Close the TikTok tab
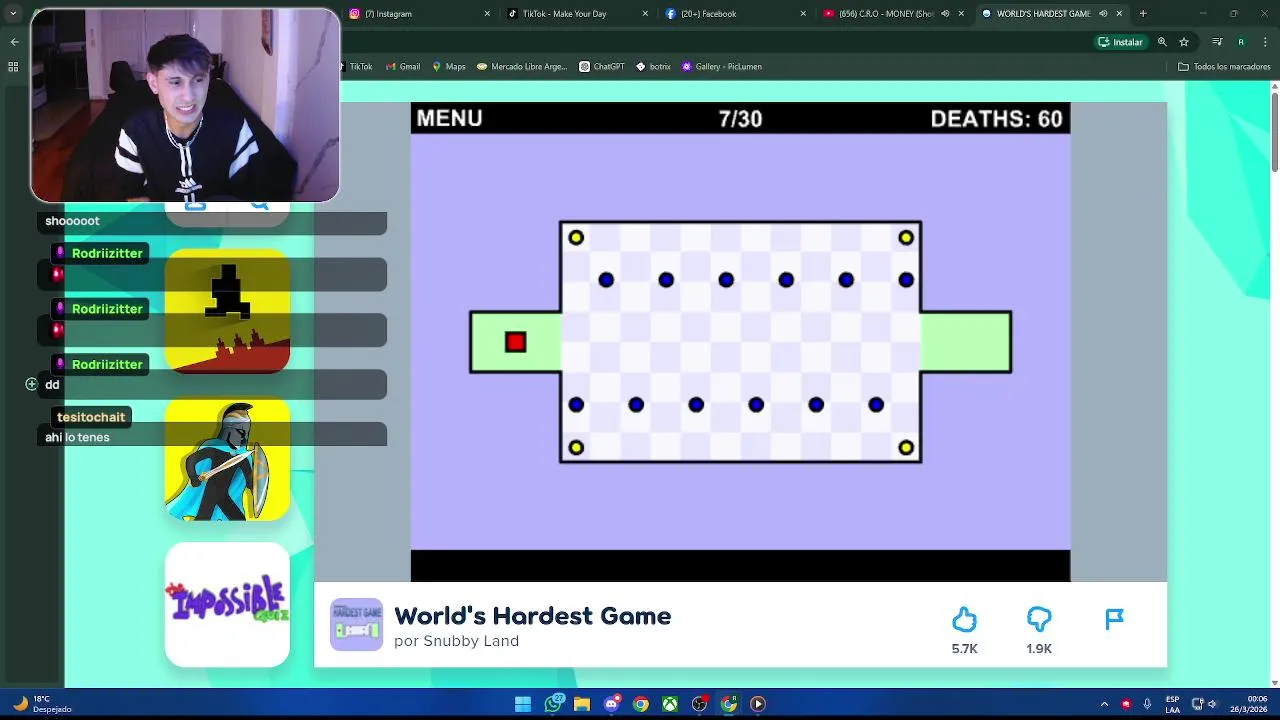This screenshot has width=1280, height=720. 646,14
